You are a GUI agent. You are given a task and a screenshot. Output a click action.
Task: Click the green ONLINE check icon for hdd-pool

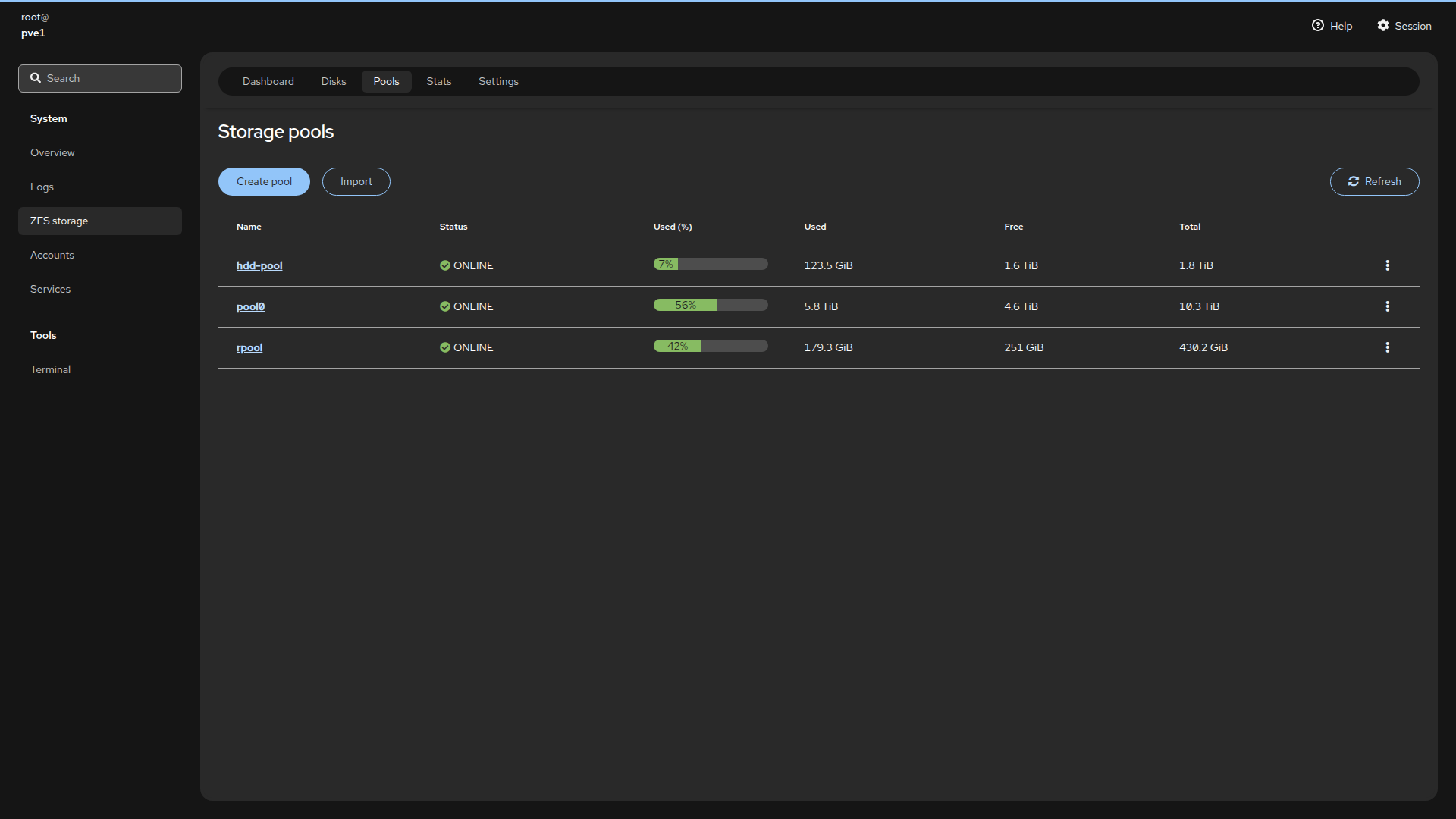(x=445, y=265)
